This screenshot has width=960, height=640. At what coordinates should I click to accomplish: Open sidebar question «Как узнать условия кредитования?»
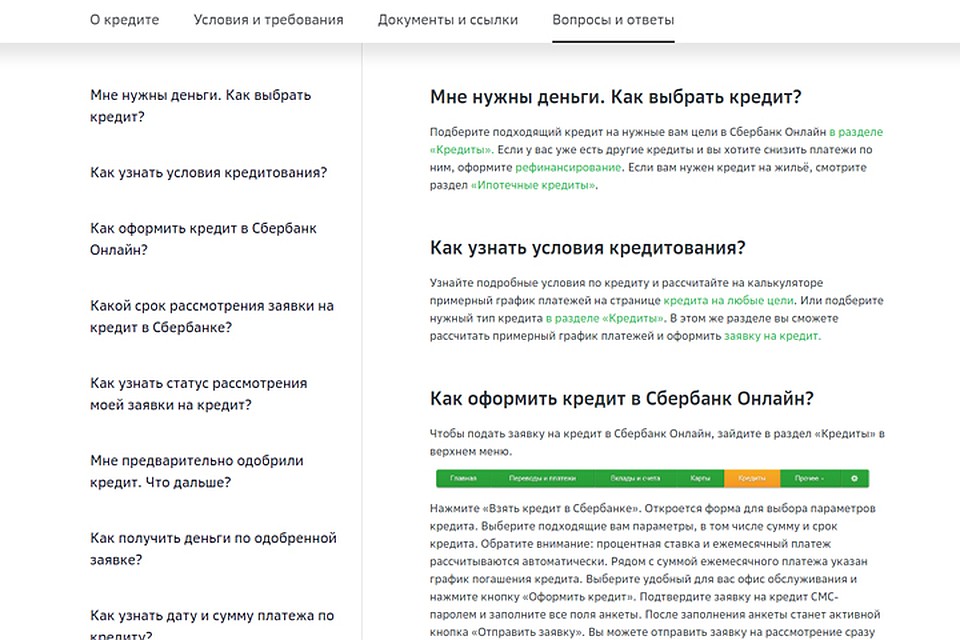click(209, 173)
